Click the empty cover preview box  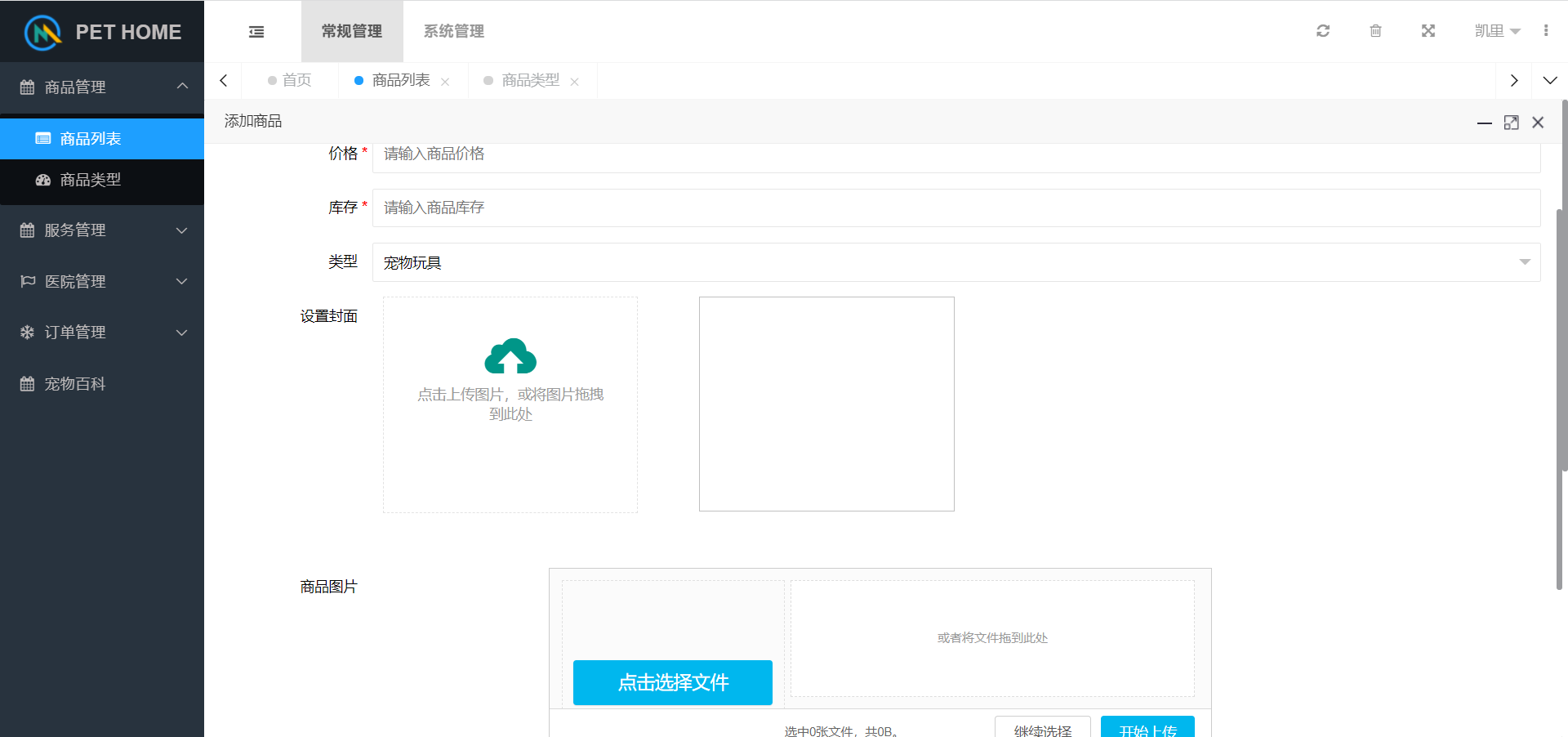click(826, 404)
